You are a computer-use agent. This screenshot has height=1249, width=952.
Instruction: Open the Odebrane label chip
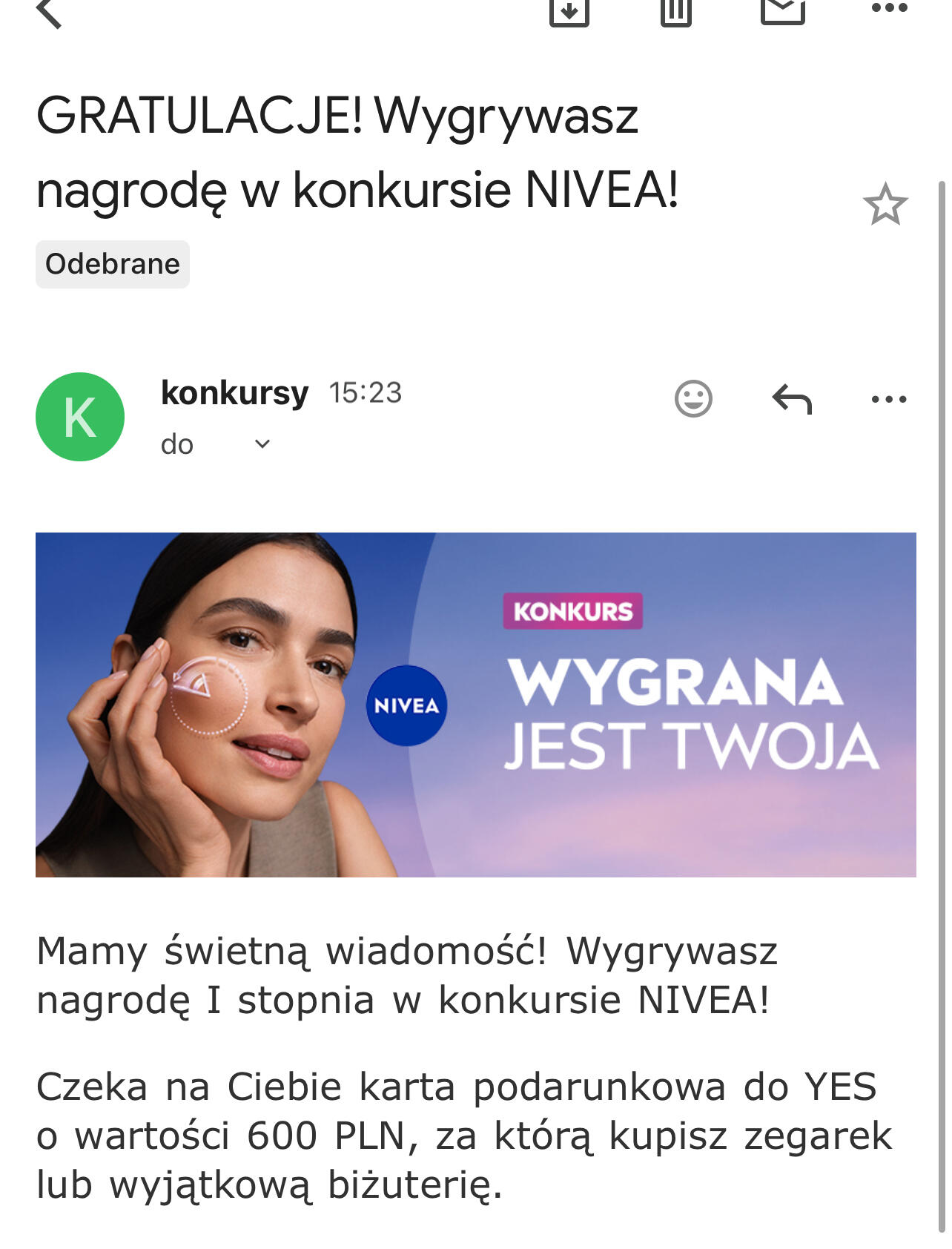point(113,264)
